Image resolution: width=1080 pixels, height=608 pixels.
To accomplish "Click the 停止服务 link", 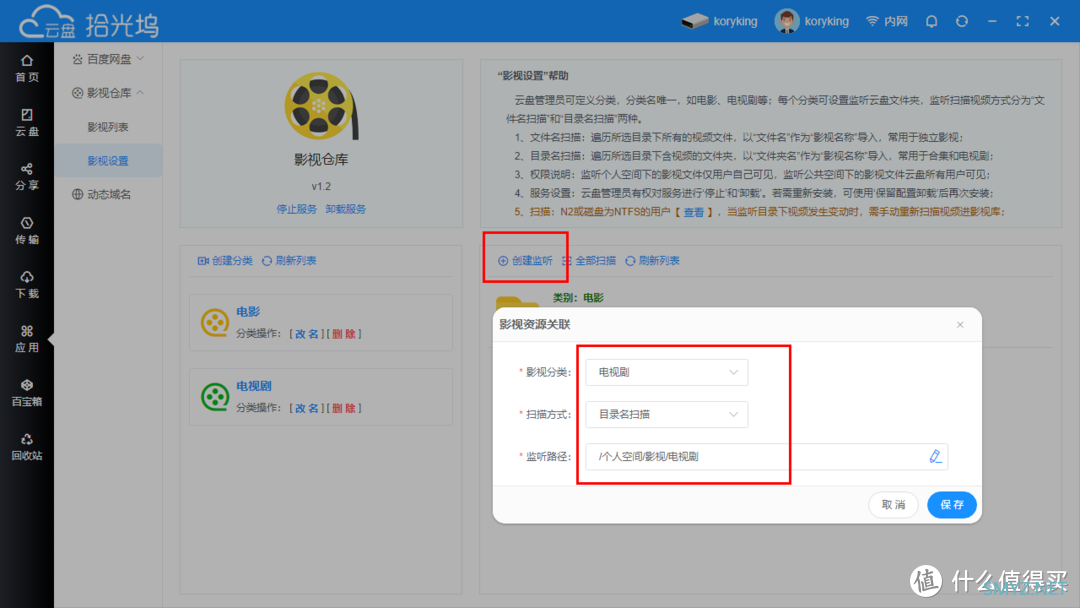I will point(296,209).
